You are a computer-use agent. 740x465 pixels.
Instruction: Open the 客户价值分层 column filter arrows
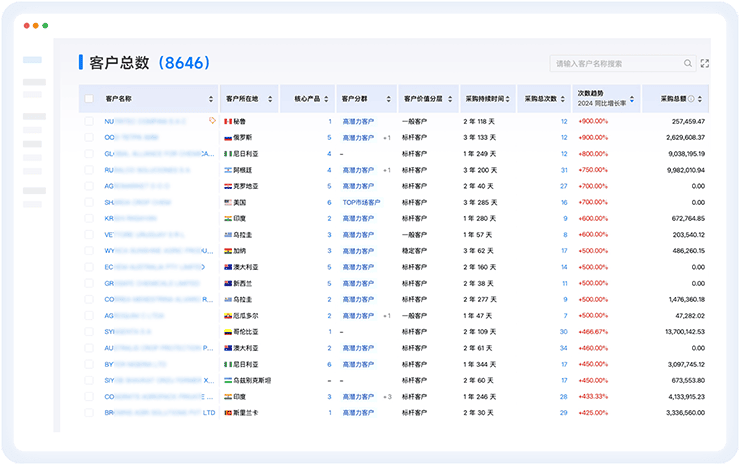[453, 99]
